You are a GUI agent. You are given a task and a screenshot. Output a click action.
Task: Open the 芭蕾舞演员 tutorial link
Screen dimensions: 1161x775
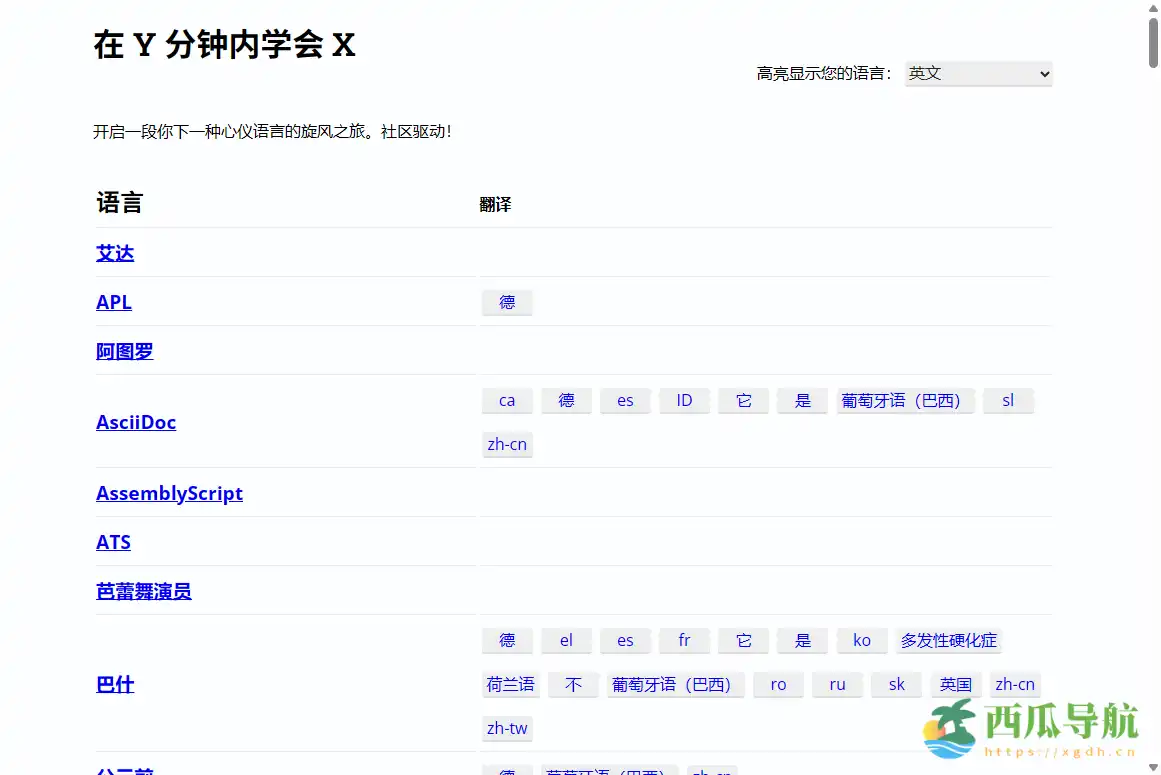[143, 591]
